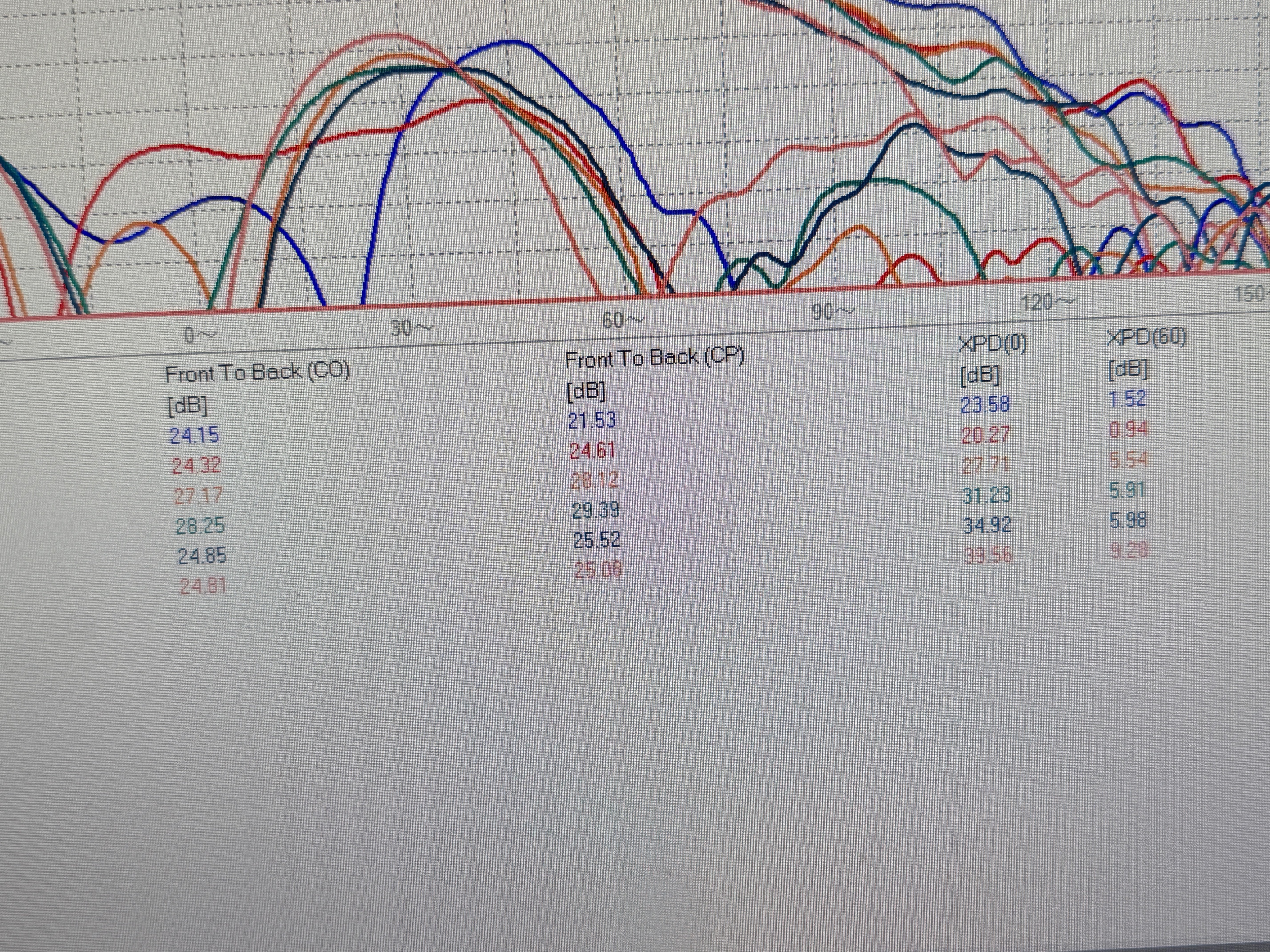Select the 5.98 value under XPD(60)
1270x952 pixels.
coord(1129,520)
